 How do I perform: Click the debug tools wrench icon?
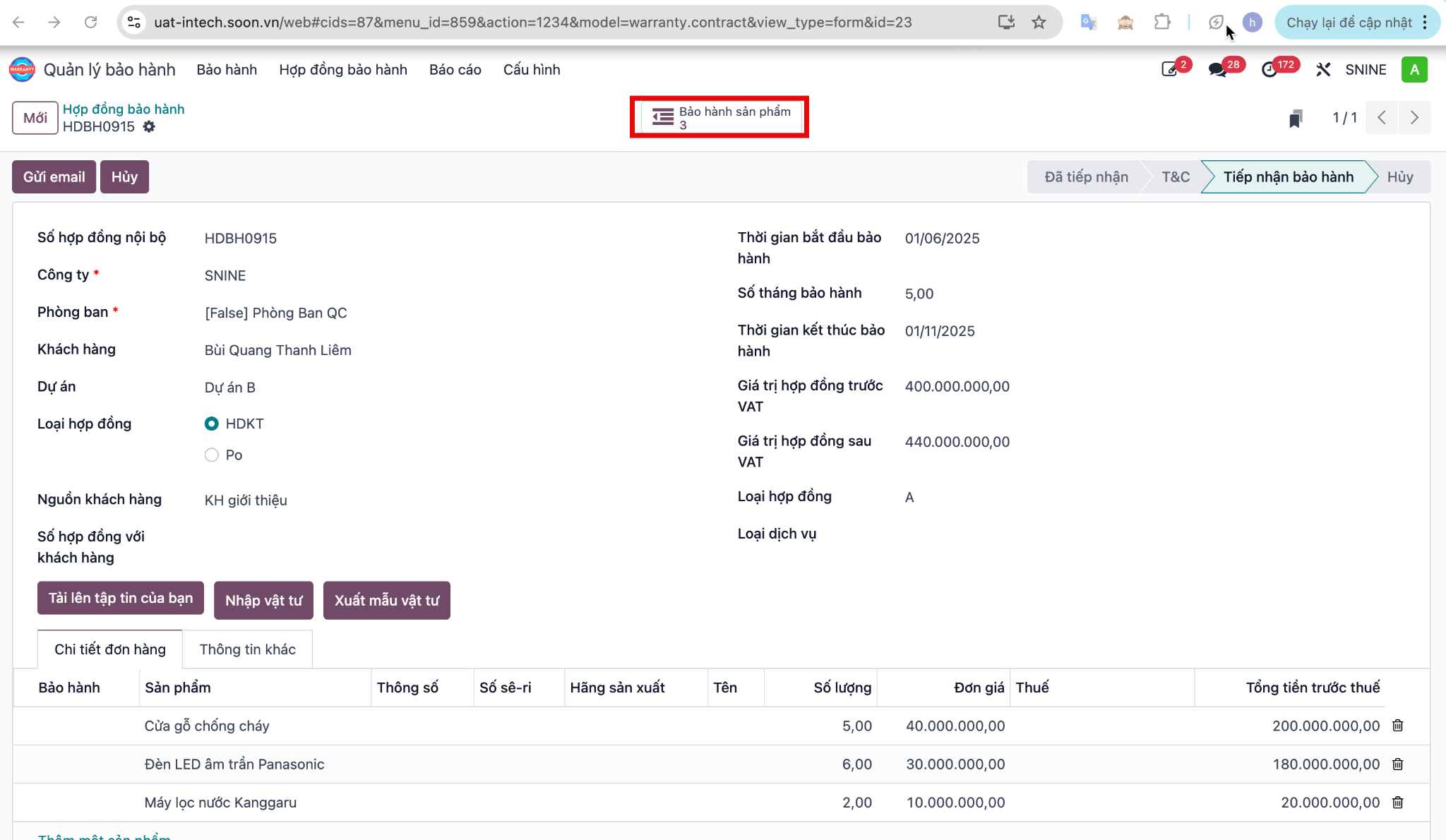[1323, 69]
